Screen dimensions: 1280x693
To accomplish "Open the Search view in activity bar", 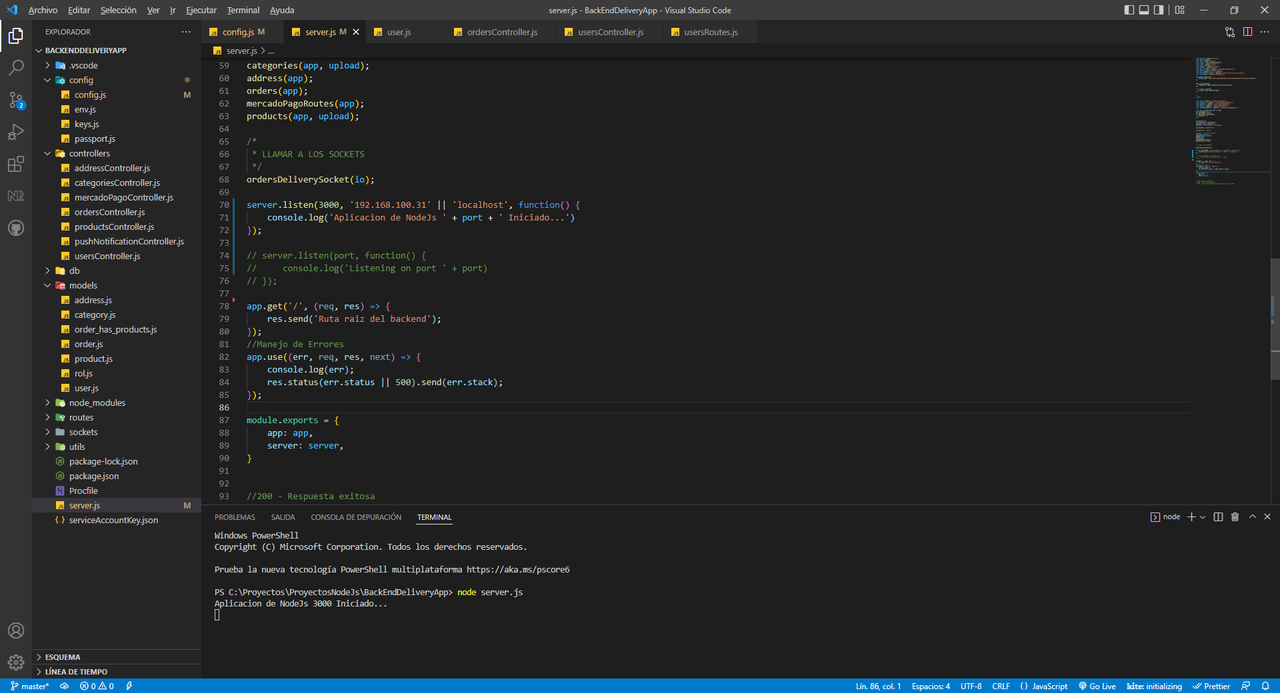I will pyautogui.click(x=16, y=68).
